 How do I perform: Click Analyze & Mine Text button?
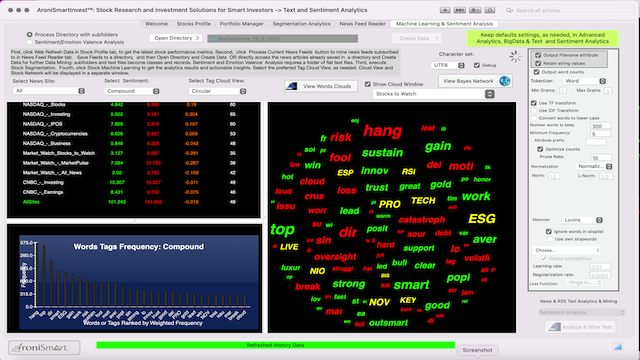(580, 327)
